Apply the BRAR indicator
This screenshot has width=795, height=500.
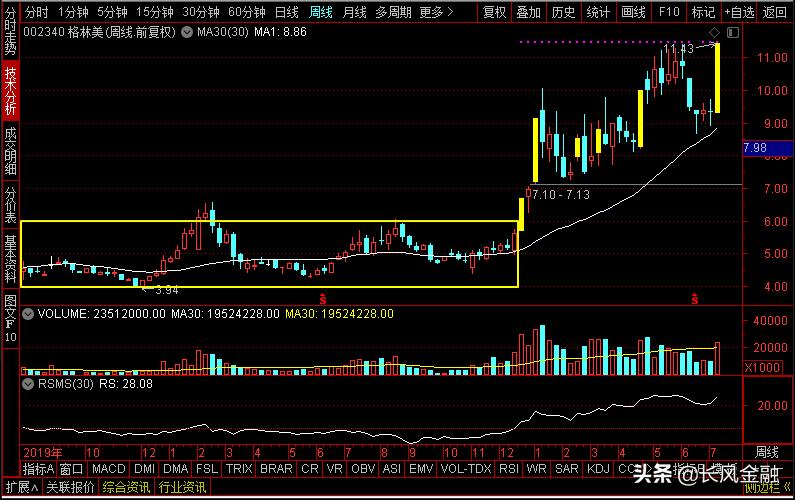tap(276, 469)
